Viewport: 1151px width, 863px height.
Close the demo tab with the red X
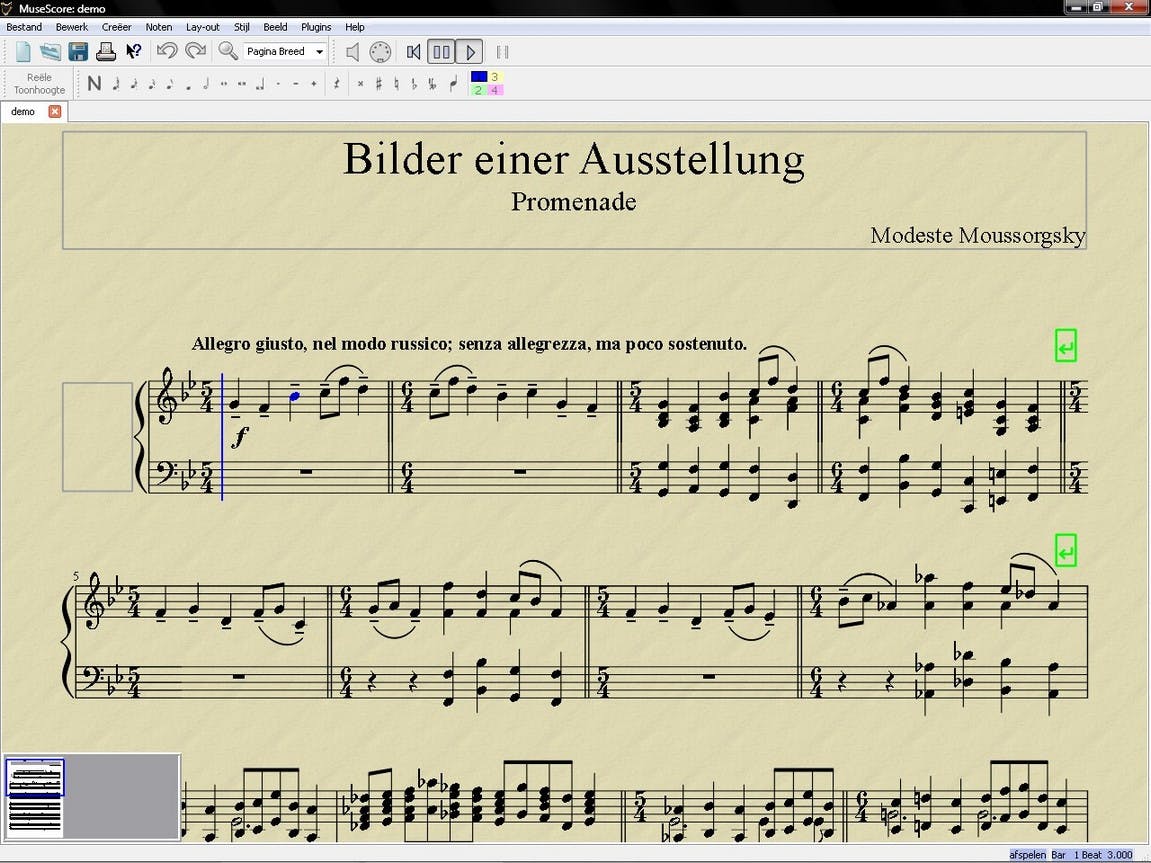[54, 112]
